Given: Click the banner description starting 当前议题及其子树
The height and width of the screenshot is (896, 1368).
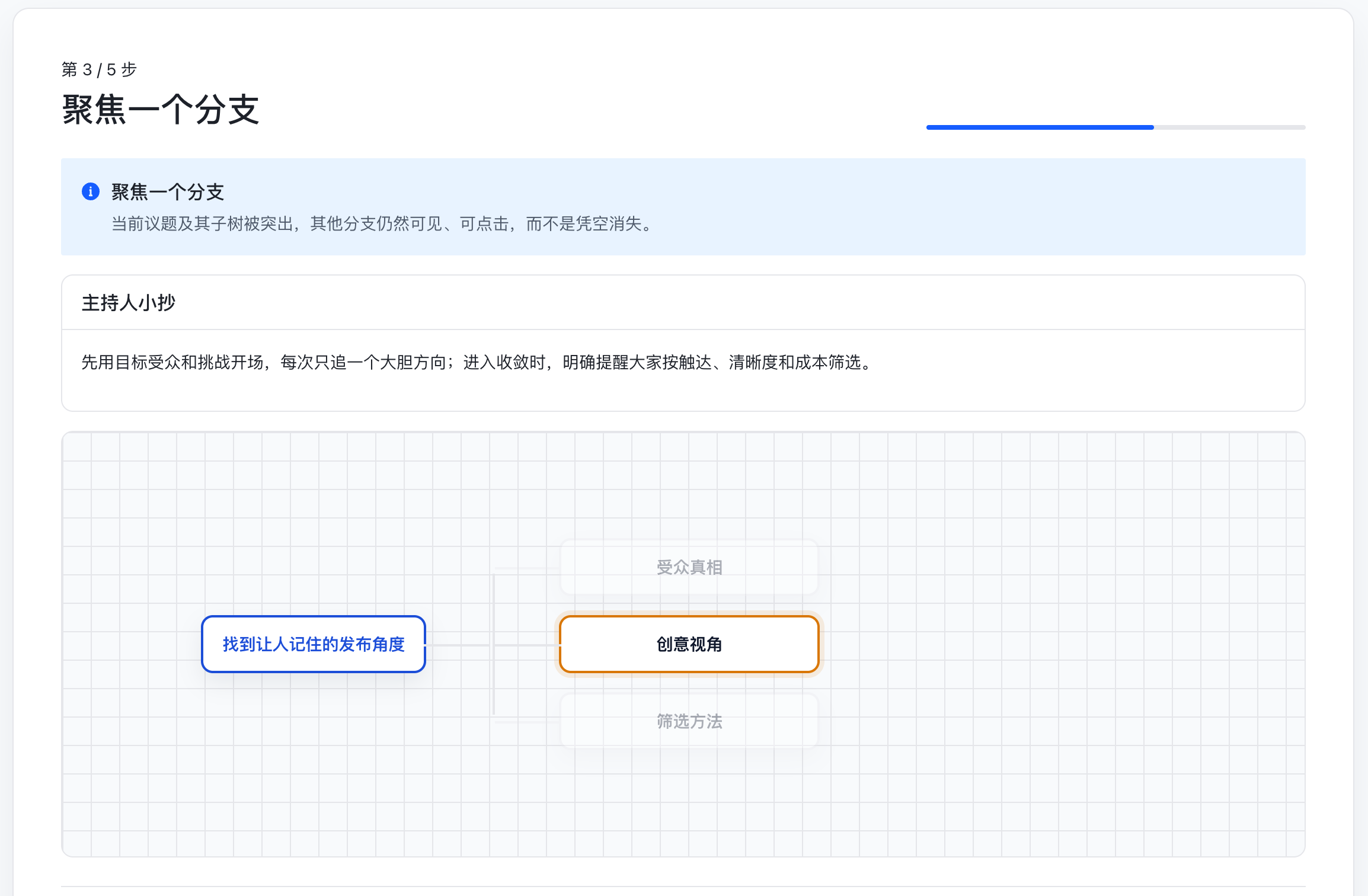Looking at the screenshot, I should pyautogui.click(x=383, y=224).
